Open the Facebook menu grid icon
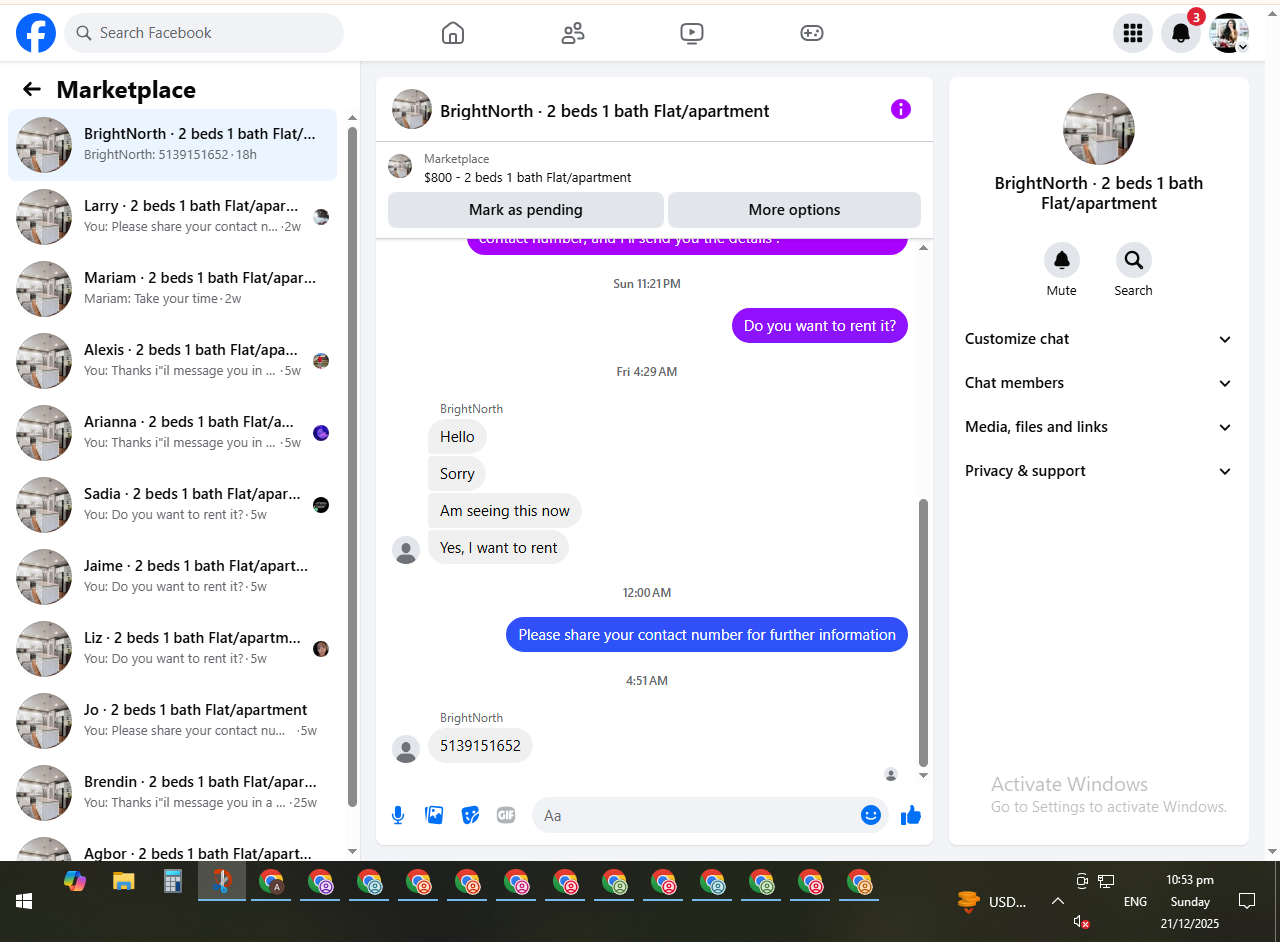The image size is (1280, 942). tap(1133, 33)
